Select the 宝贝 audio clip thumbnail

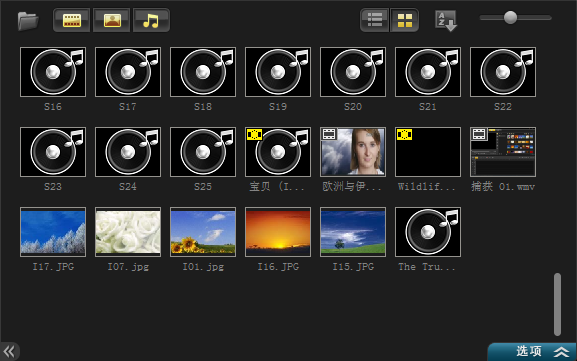pyautogui.click(x=278, y=152)
